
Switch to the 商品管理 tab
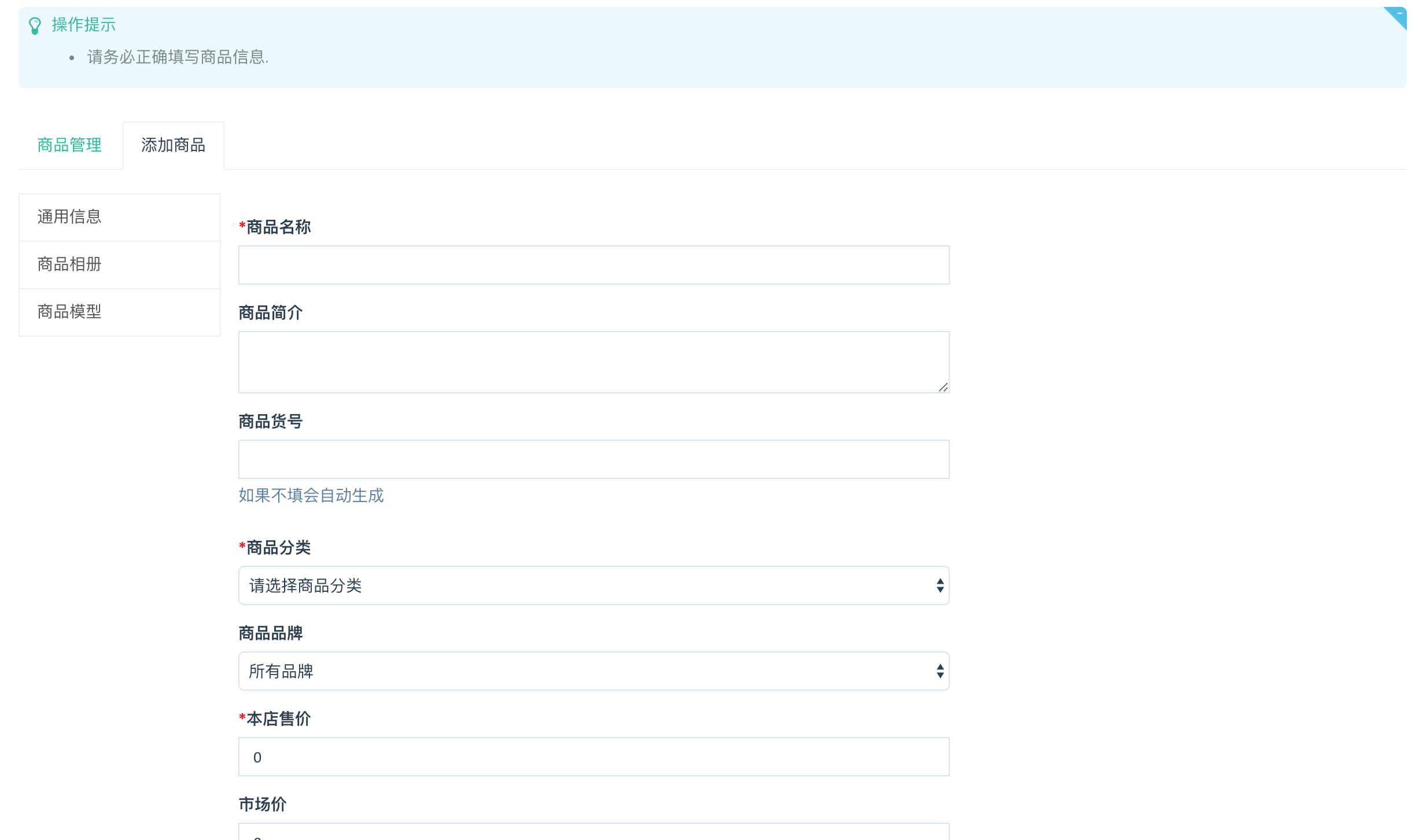[69, 145]
